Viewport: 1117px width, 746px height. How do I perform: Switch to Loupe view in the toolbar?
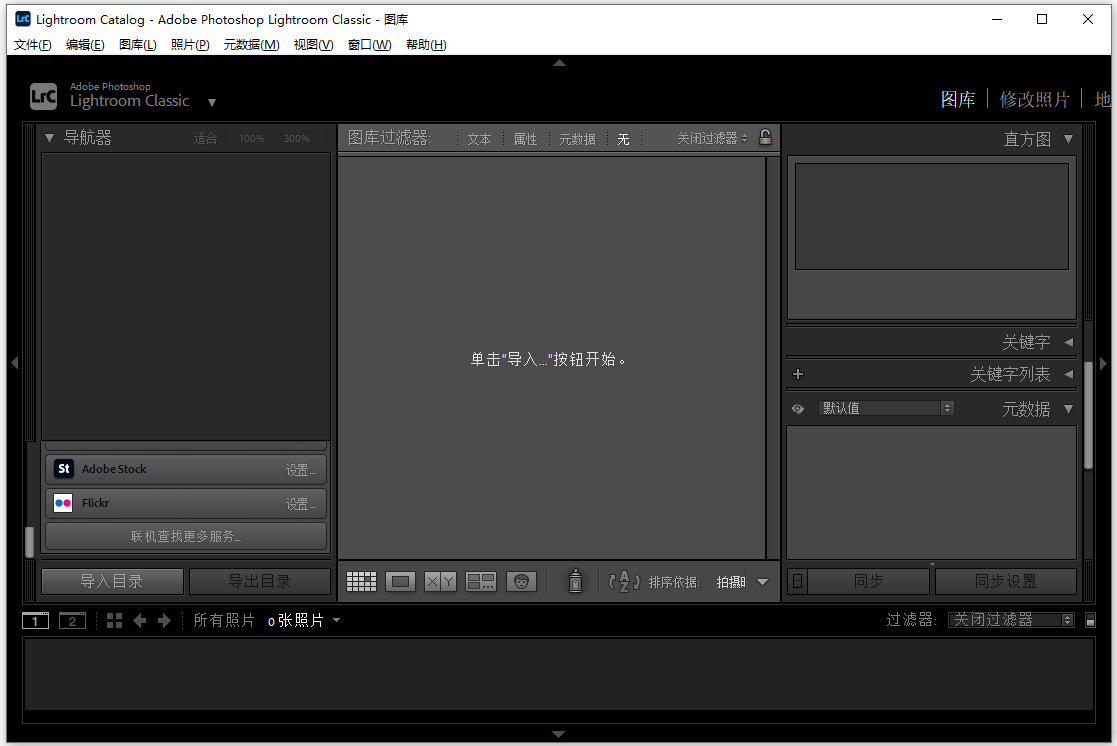400,581
